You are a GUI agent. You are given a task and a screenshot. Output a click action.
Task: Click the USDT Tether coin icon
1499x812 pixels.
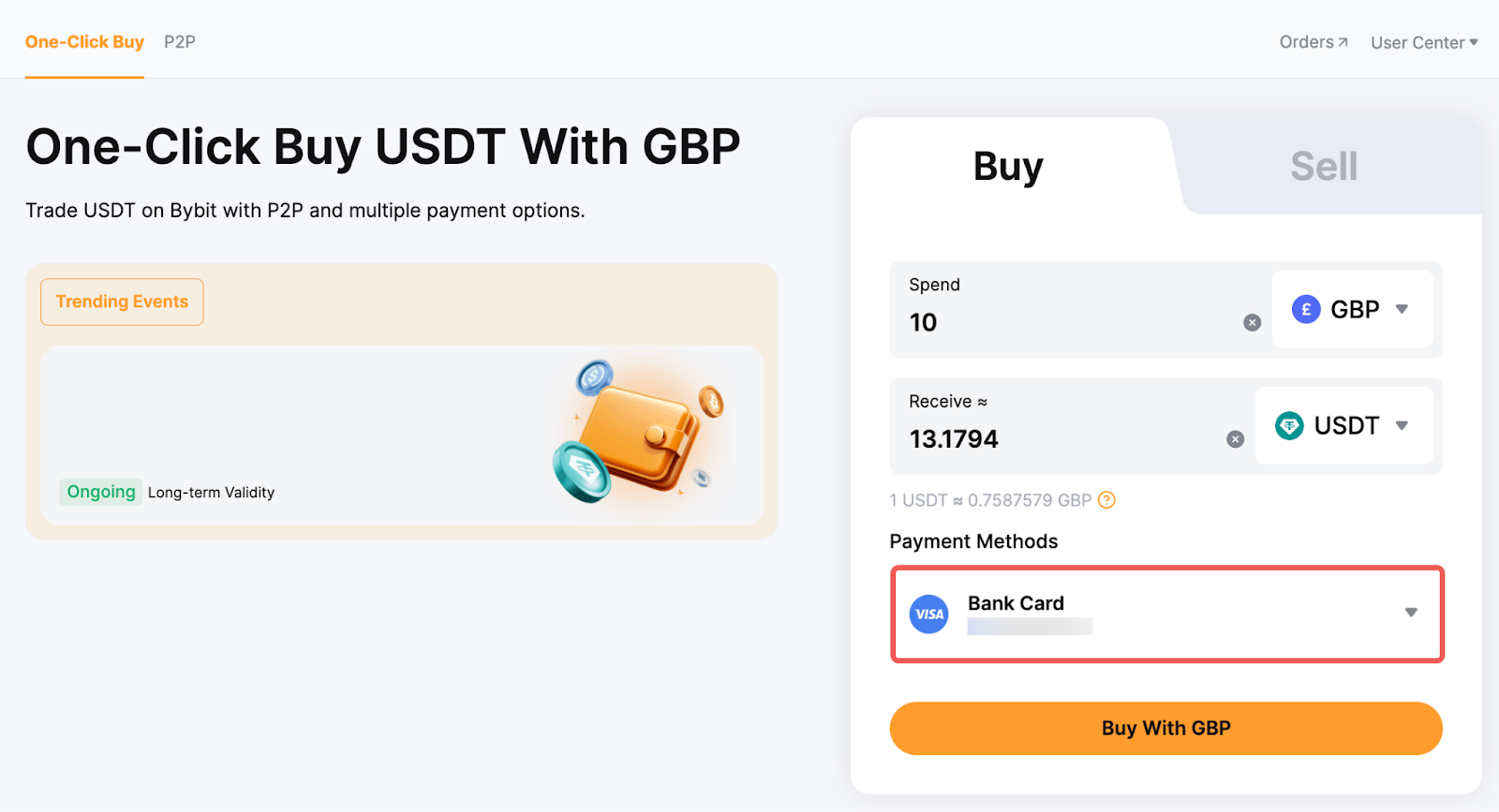click(x=1289, y=426)
